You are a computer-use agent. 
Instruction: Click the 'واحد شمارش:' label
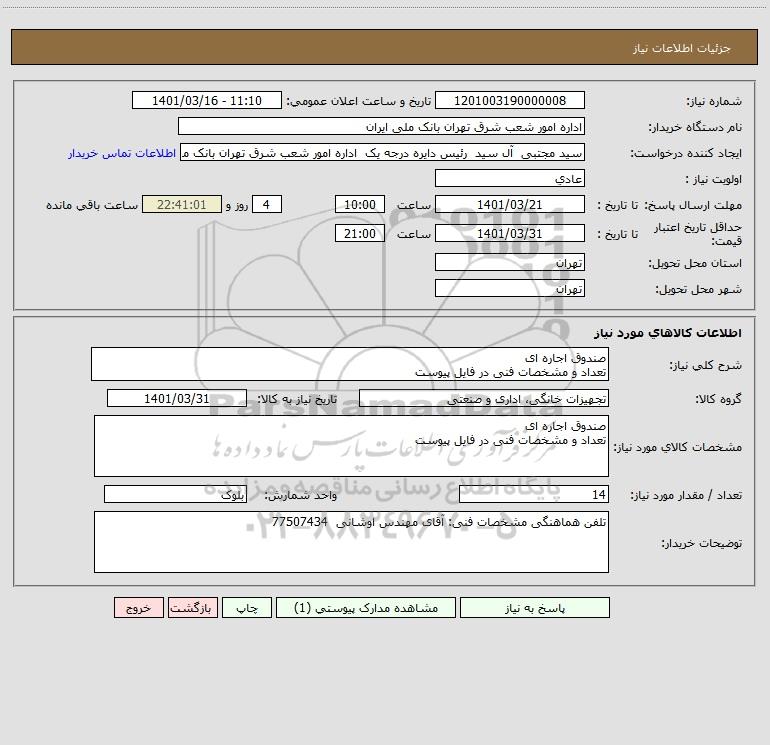click(x=301, y=495)
